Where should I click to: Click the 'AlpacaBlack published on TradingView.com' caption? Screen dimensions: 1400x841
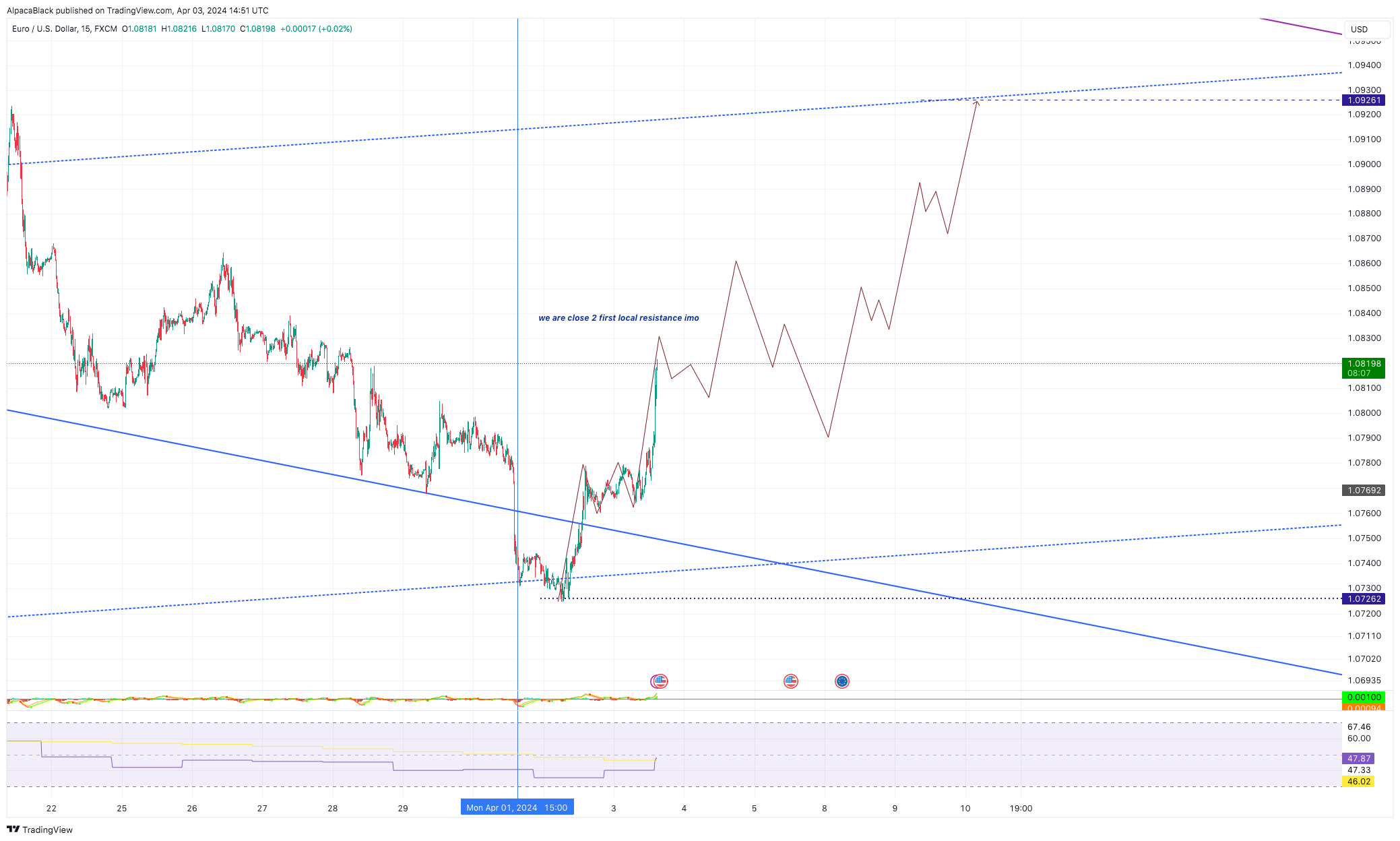tap(90, 11)
